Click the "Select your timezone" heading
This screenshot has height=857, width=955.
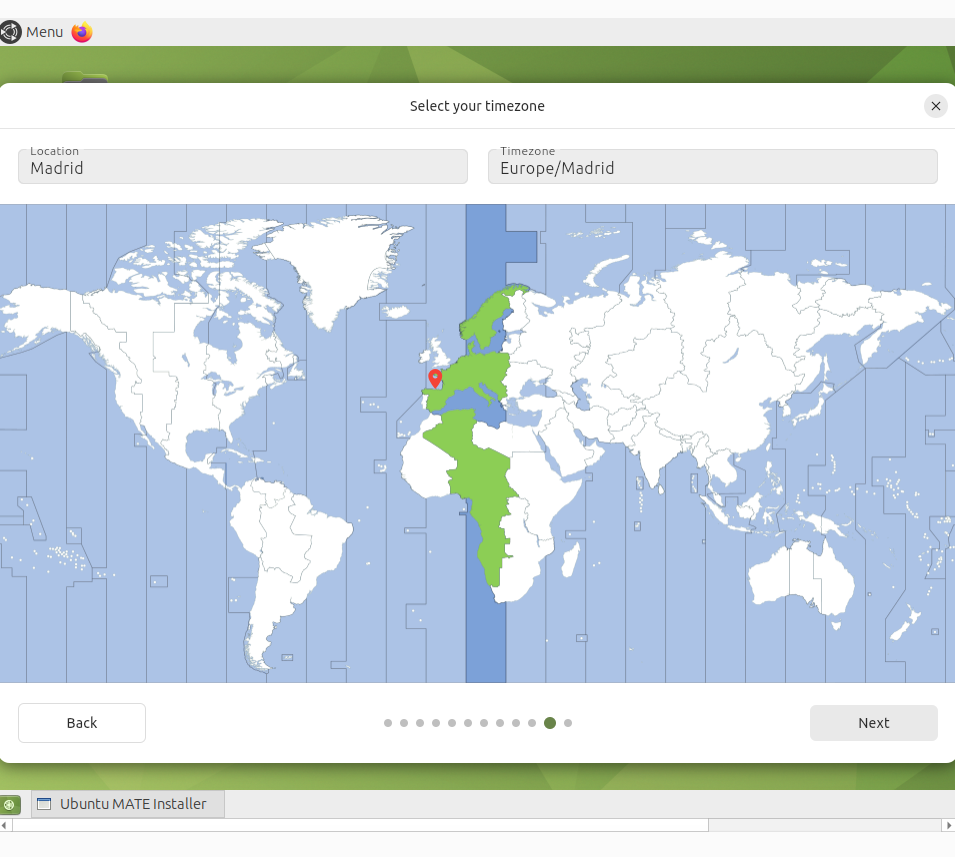pyautogui.click(x=477, y=106)
